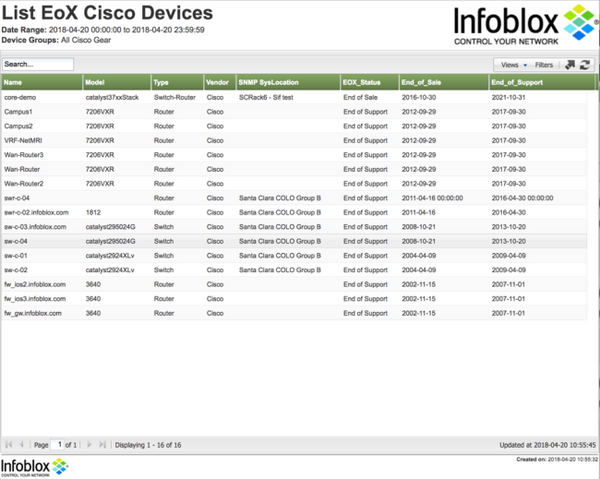The height and width of the screenshot is (479, 600).
Task: Select the Wan-Router3 device name
Action: click(24, 155)
